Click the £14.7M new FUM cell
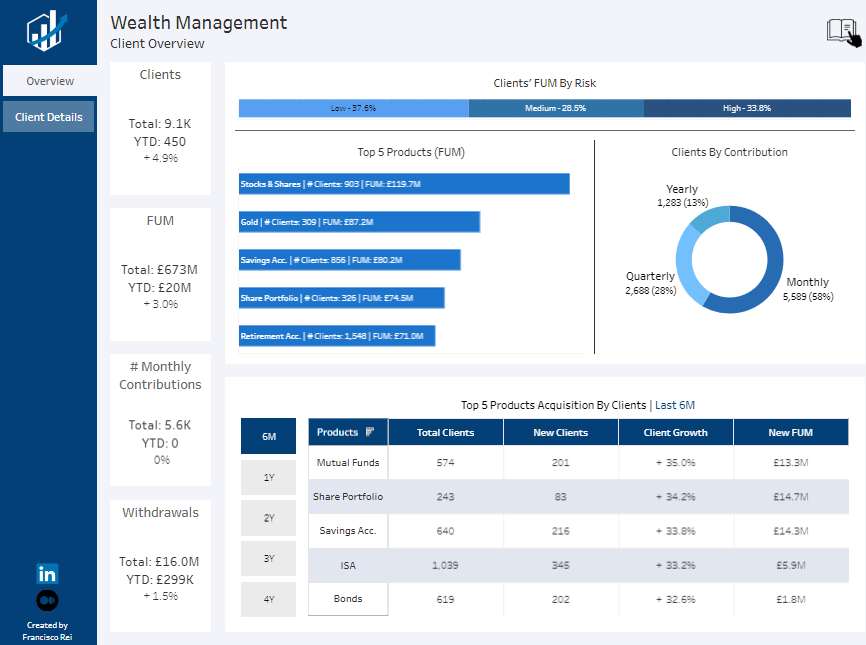 tap(791, 497)
